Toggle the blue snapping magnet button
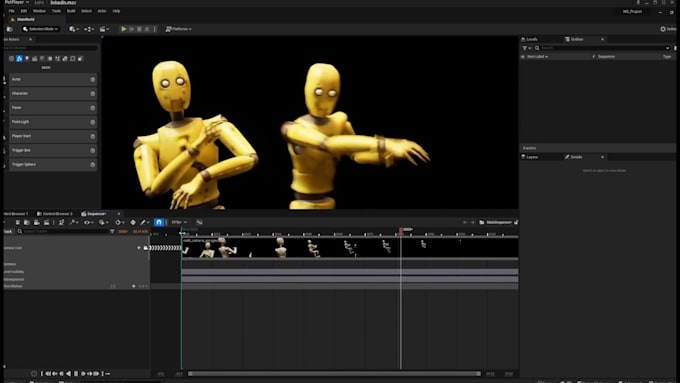 (159, 223)
